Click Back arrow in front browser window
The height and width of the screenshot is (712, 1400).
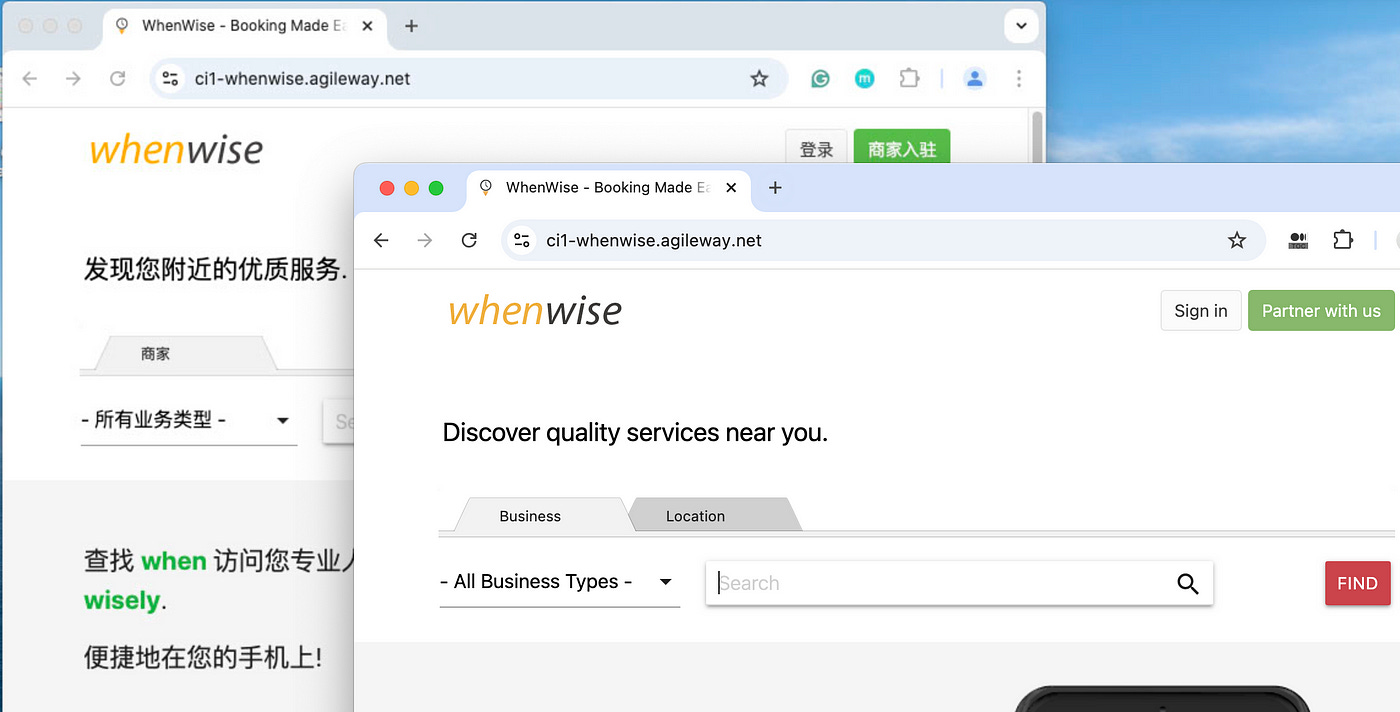(x=380, y=240)
